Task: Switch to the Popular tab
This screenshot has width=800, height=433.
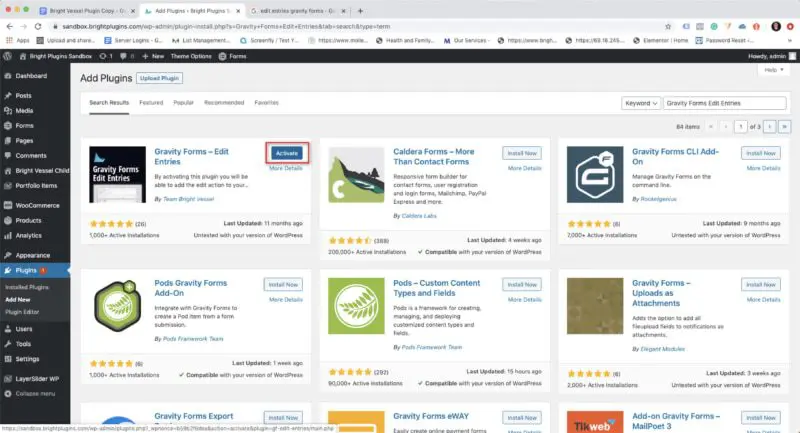Action: tap(183, 102)
